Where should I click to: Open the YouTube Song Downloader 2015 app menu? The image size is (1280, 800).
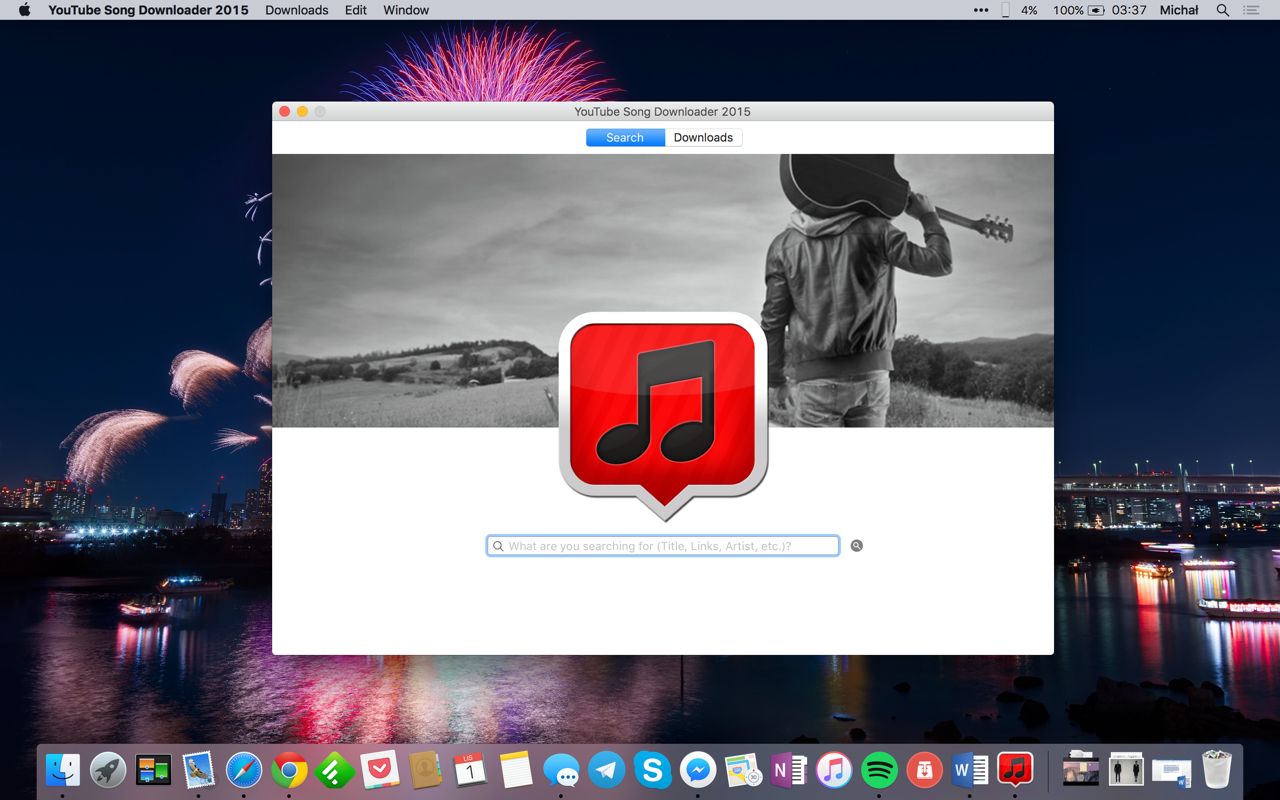click(148, 10)
